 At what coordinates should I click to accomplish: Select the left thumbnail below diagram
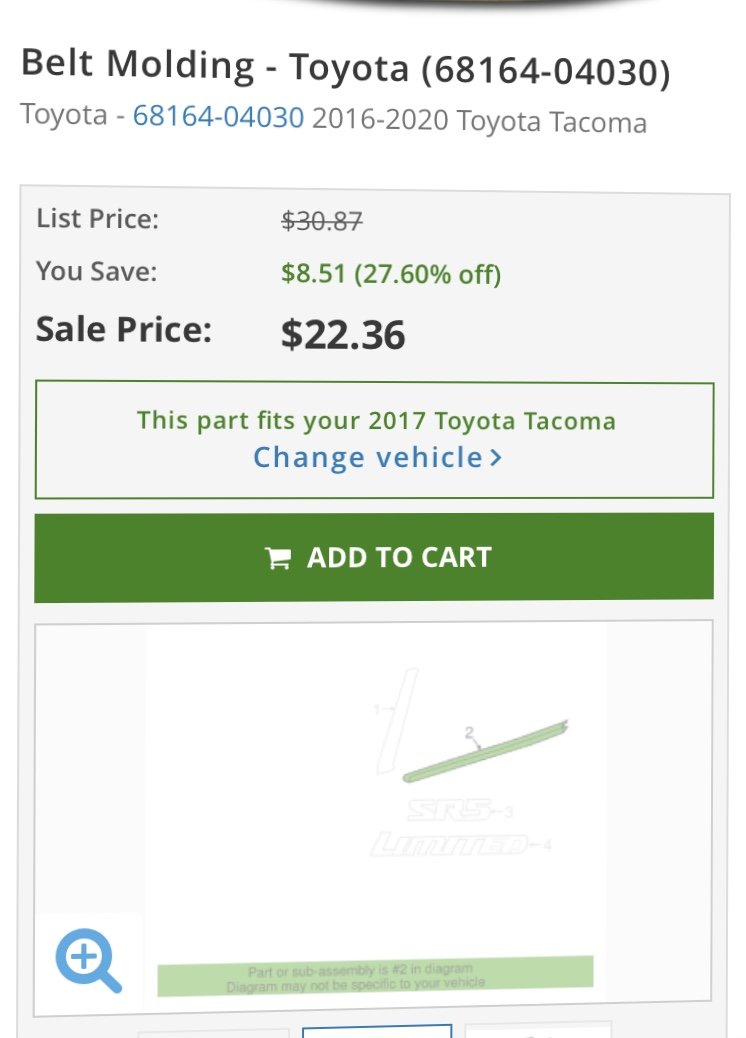point(213,1033)
